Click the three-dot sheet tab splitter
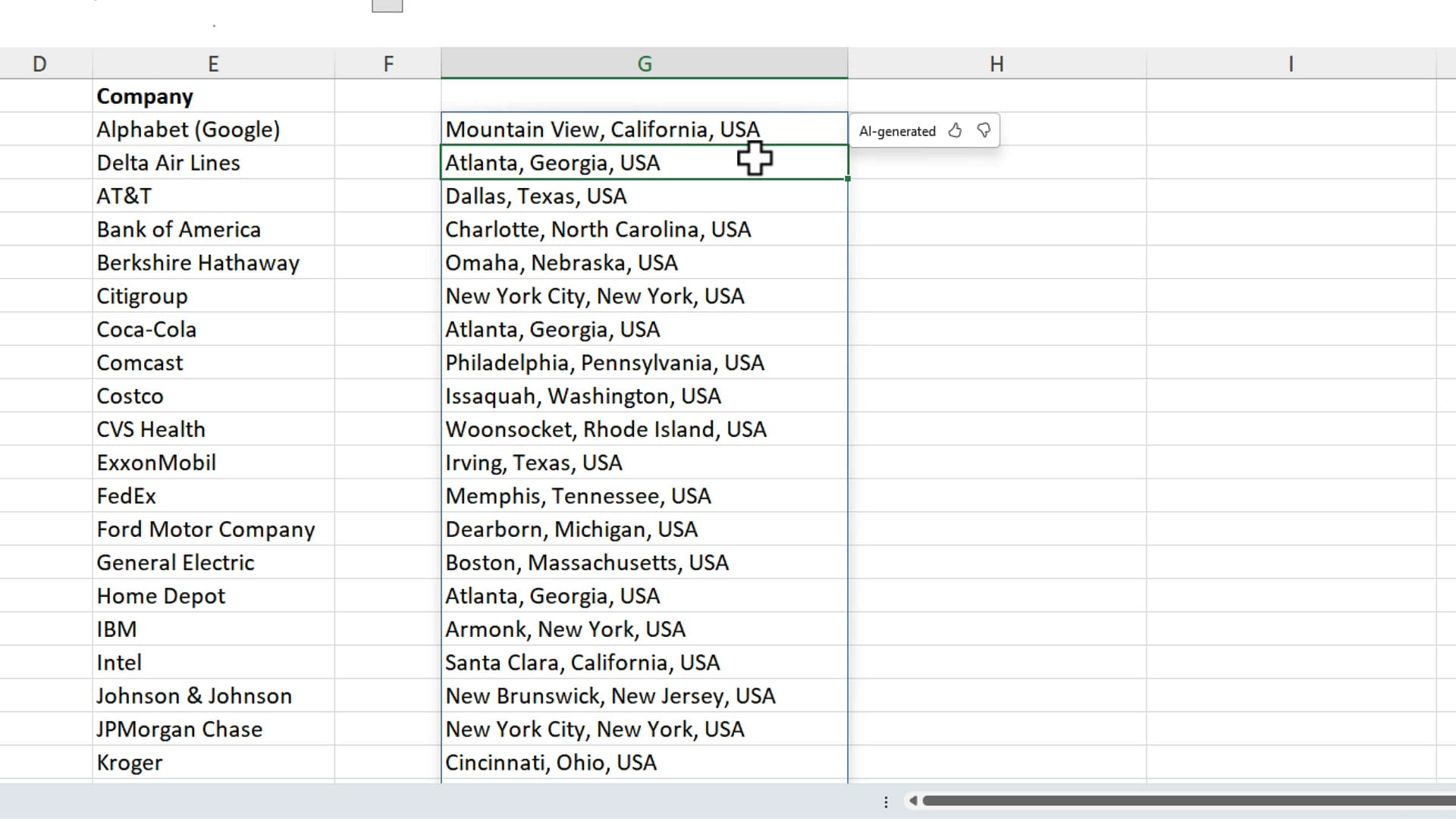The height and width of the screenshot is (819, 1456). click(886, 802)
